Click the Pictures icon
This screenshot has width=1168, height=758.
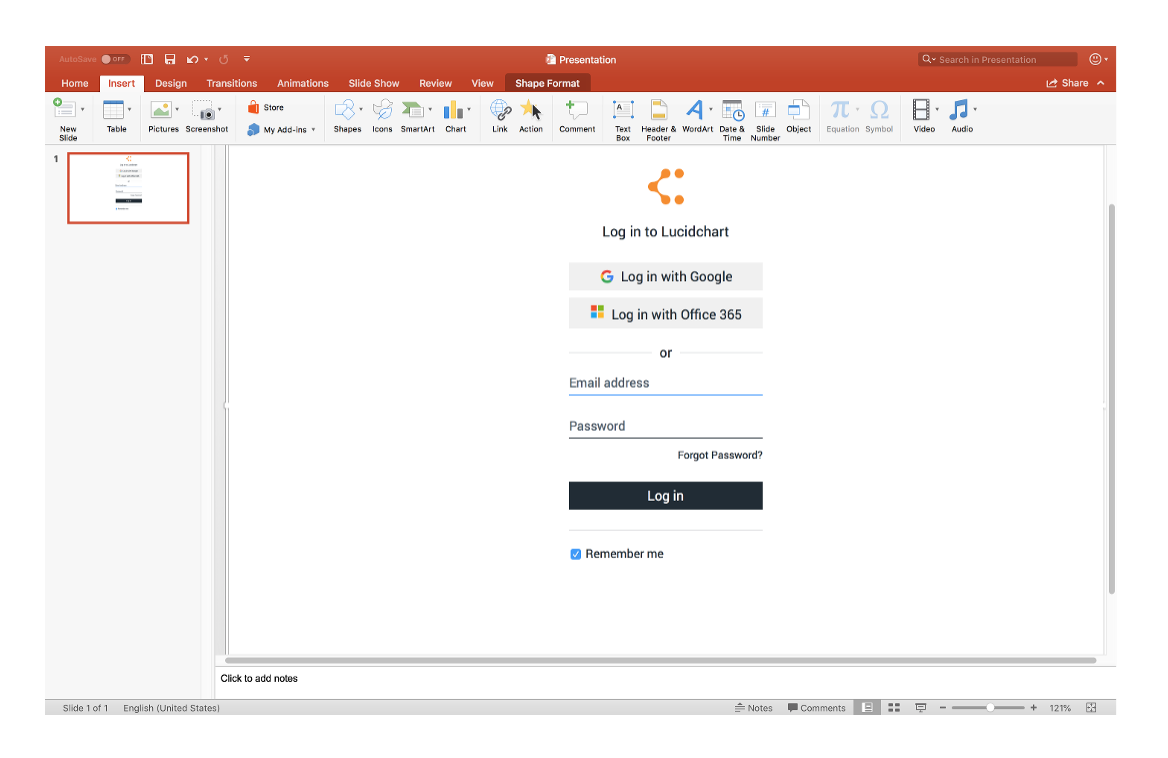161,109
